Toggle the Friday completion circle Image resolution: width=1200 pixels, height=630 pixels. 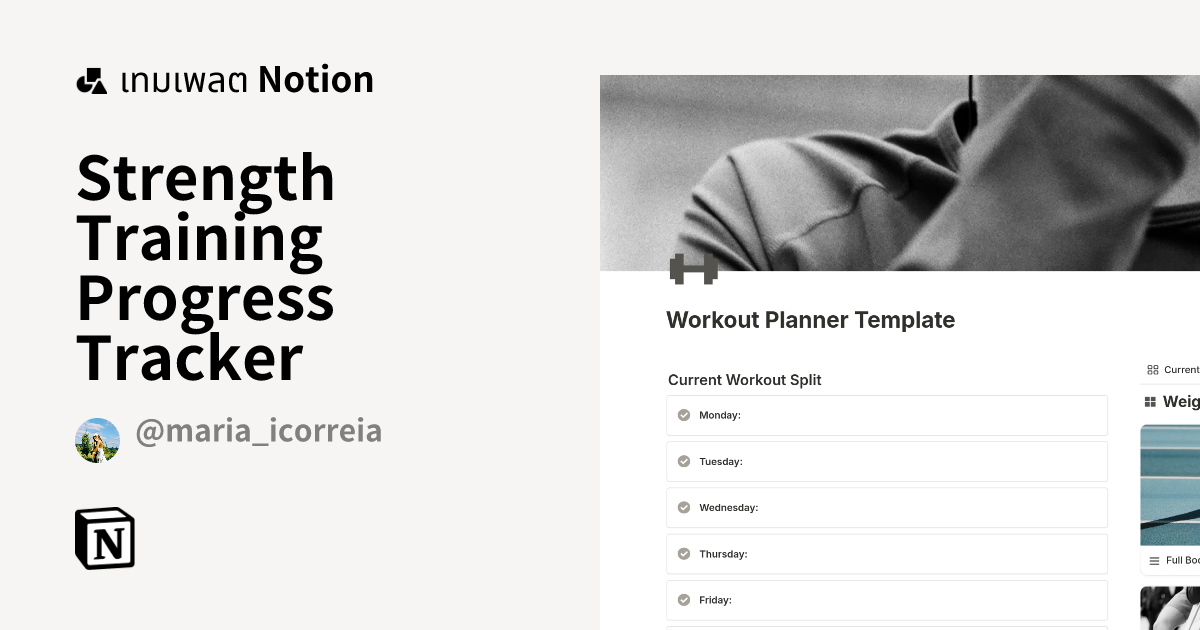684,599
